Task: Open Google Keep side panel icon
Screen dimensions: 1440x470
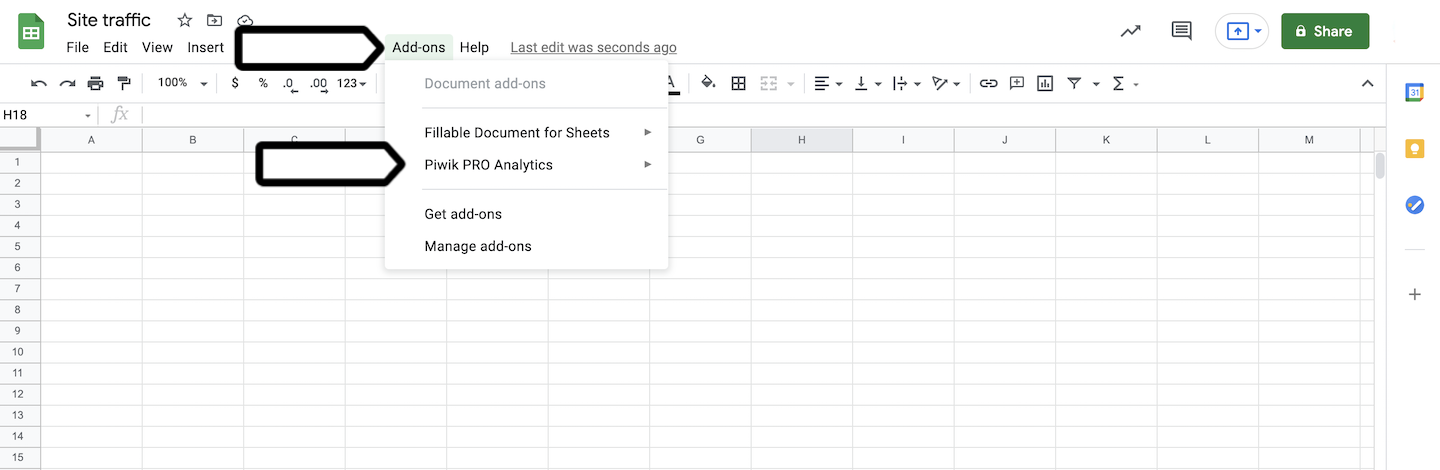Action: [1414, 148]
